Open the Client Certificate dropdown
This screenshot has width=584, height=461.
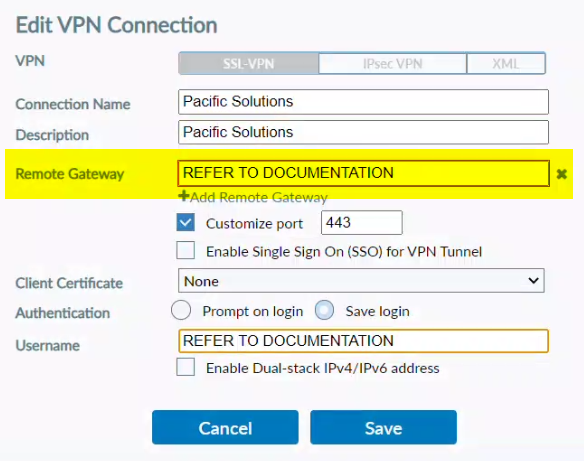361,280
